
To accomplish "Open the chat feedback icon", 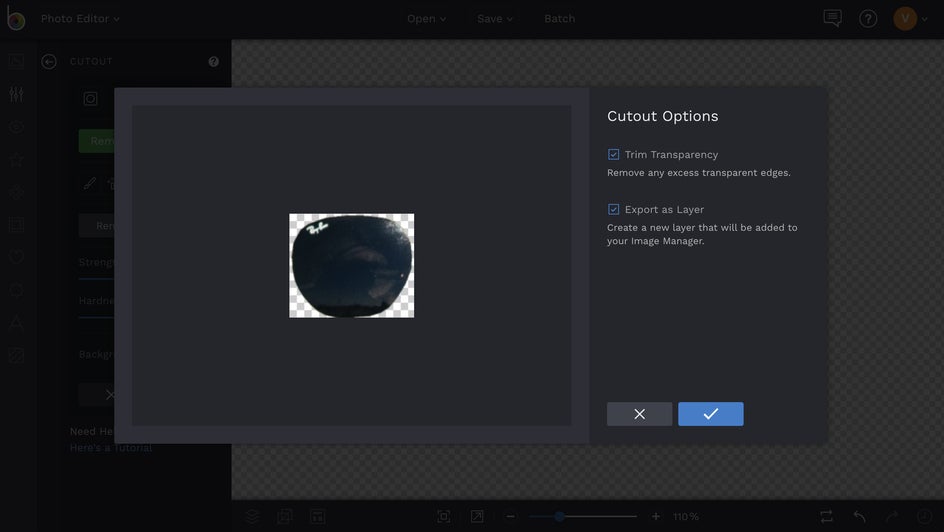I will 832,19.
